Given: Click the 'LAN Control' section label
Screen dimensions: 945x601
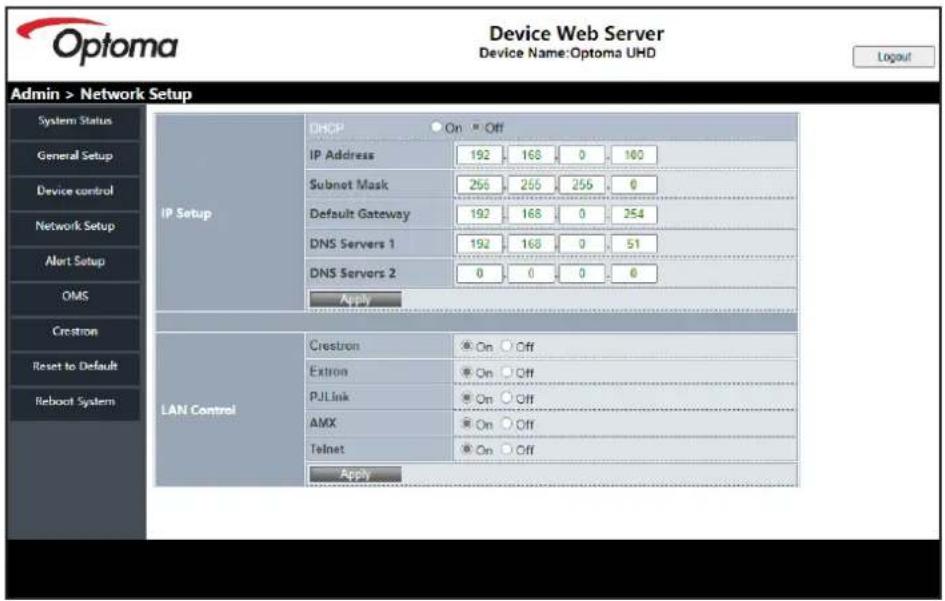Looking at the screenshot, I should 198,410.
